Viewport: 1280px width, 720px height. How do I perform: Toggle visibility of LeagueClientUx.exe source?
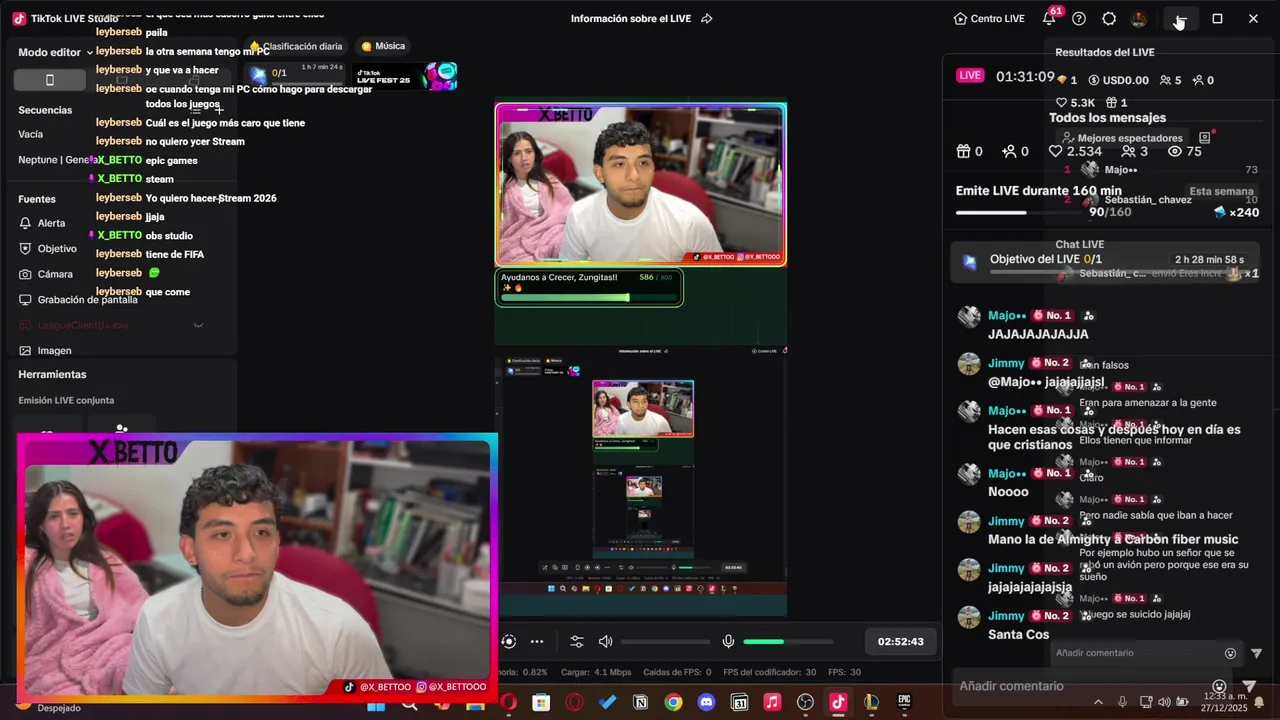point(198,325)
